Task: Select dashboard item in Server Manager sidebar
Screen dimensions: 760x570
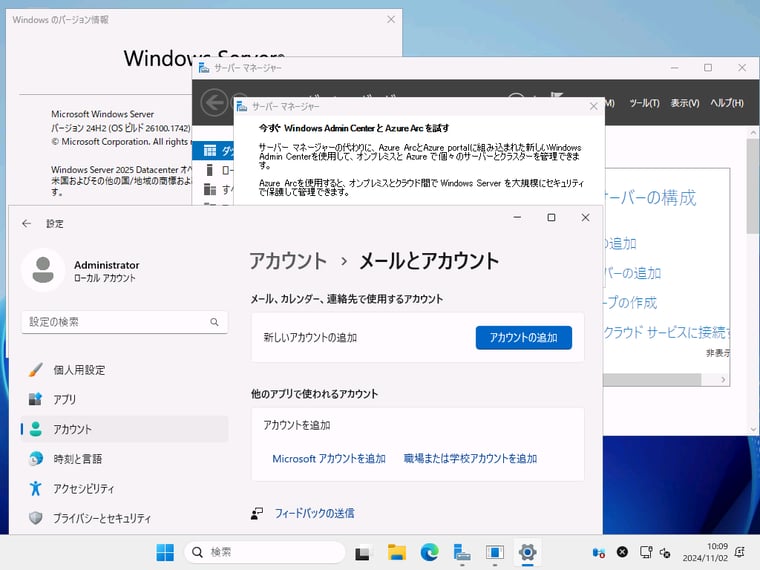Action: tap(213, 151)
